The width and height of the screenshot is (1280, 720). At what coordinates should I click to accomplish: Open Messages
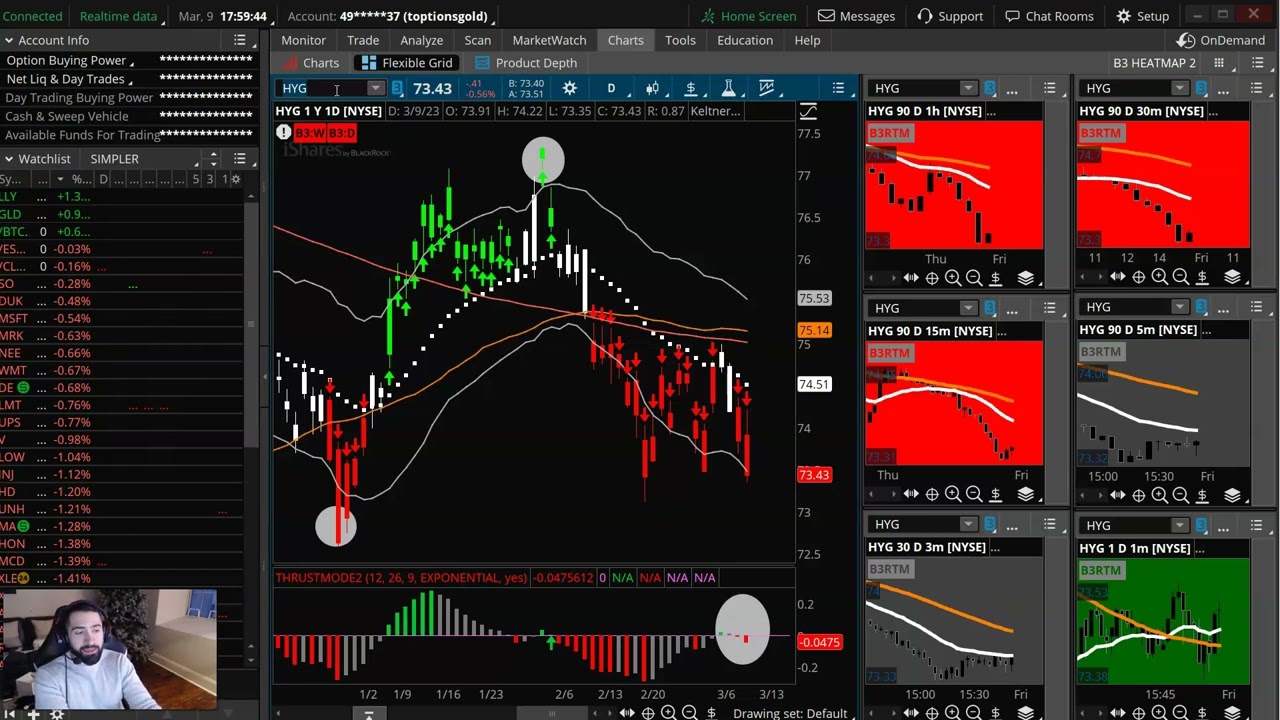coord(856,16)
